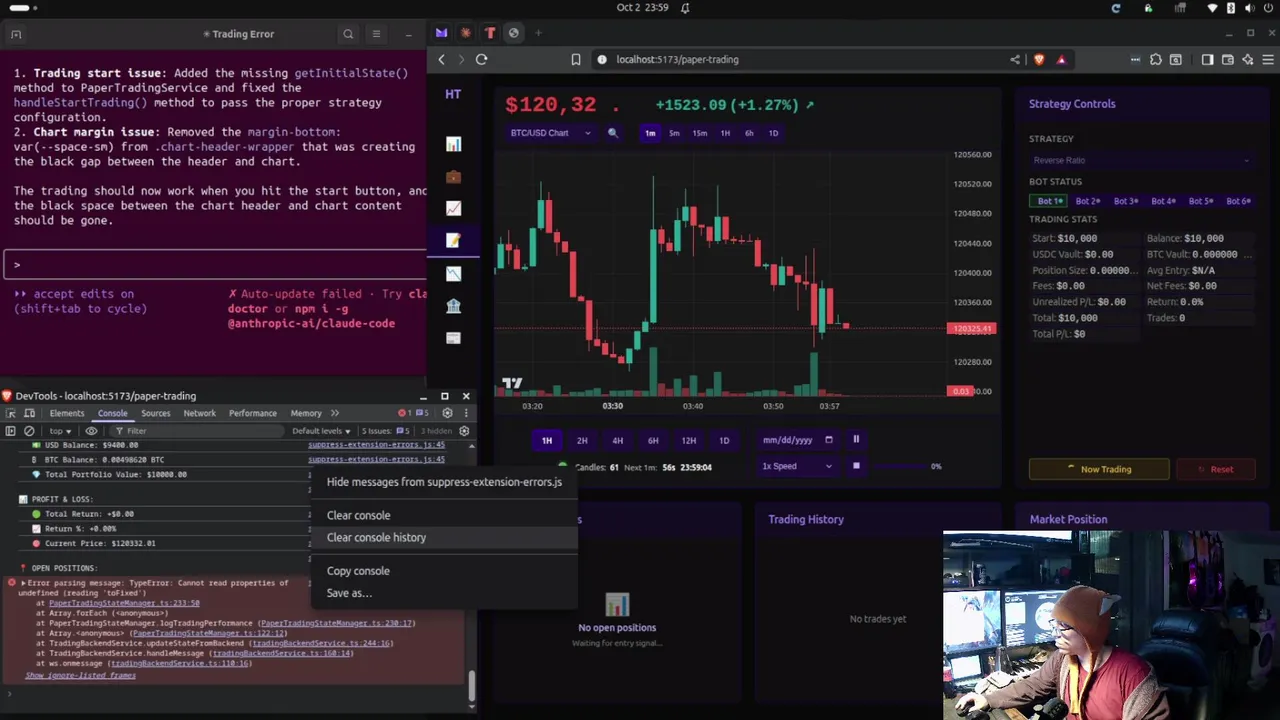1280x720 pixels.
Task: Select Bot 4 status toggle
Action: click(x=1163, y=201)
